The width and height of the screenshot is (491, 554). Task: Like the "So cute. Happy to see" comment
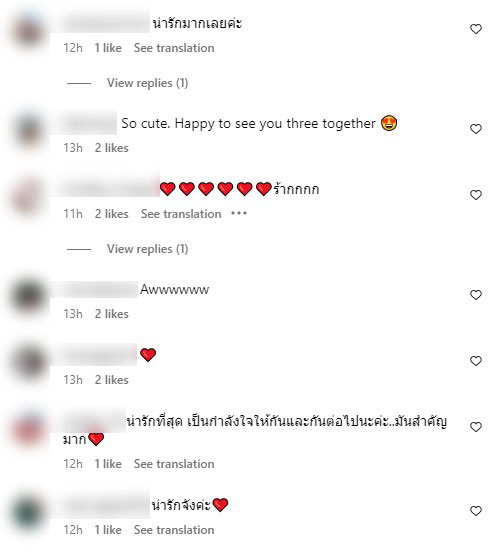click(475, 129)
